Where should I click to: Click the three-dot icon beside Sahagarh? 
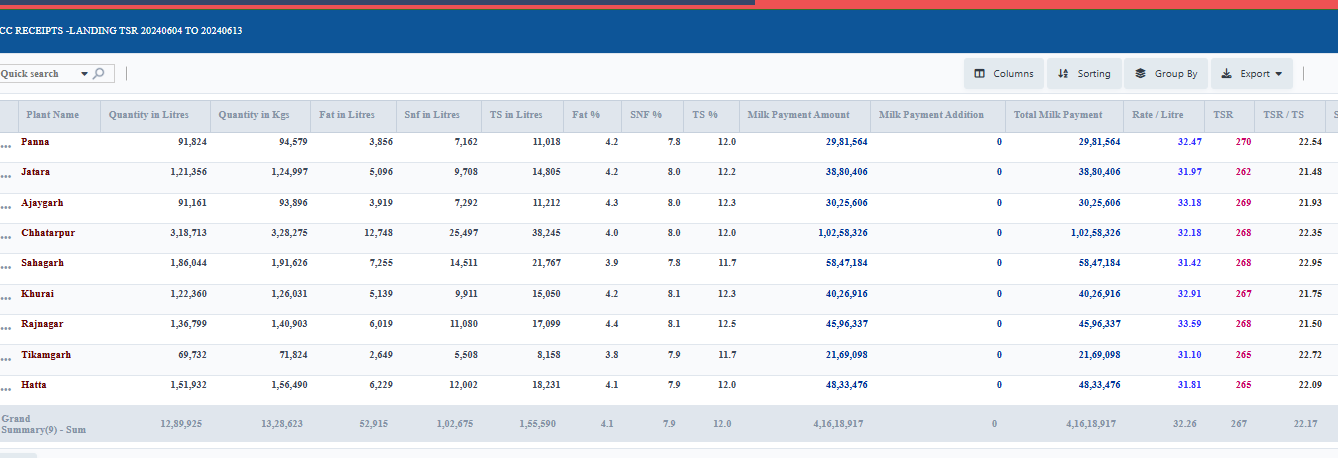(x=6, y=267)
